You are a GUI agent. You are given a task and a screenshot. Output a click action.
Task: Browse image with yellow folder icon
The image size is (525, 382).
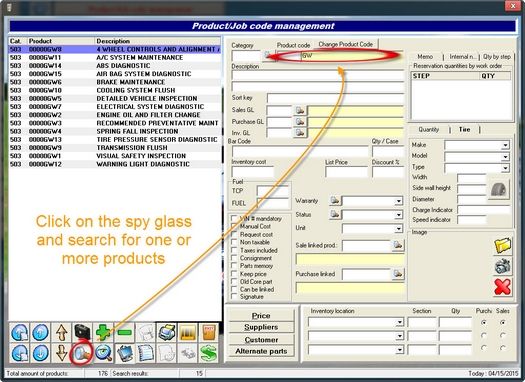(x=503, y=245)
